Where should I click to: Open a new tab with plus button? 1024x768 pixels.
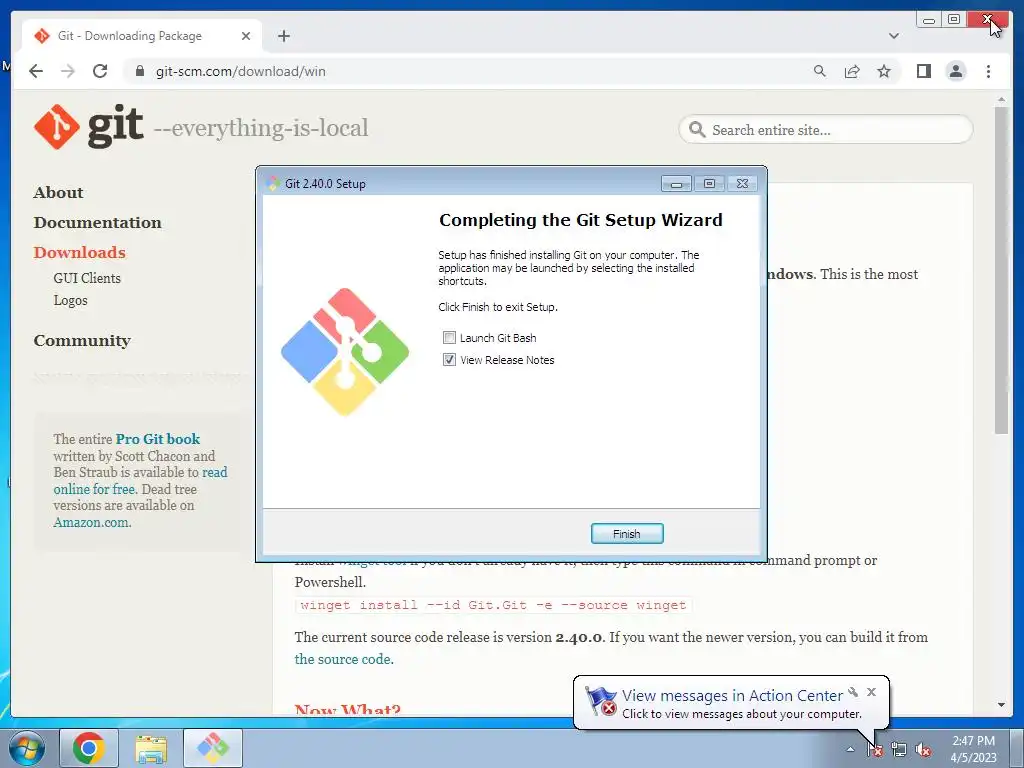point(283,36)
